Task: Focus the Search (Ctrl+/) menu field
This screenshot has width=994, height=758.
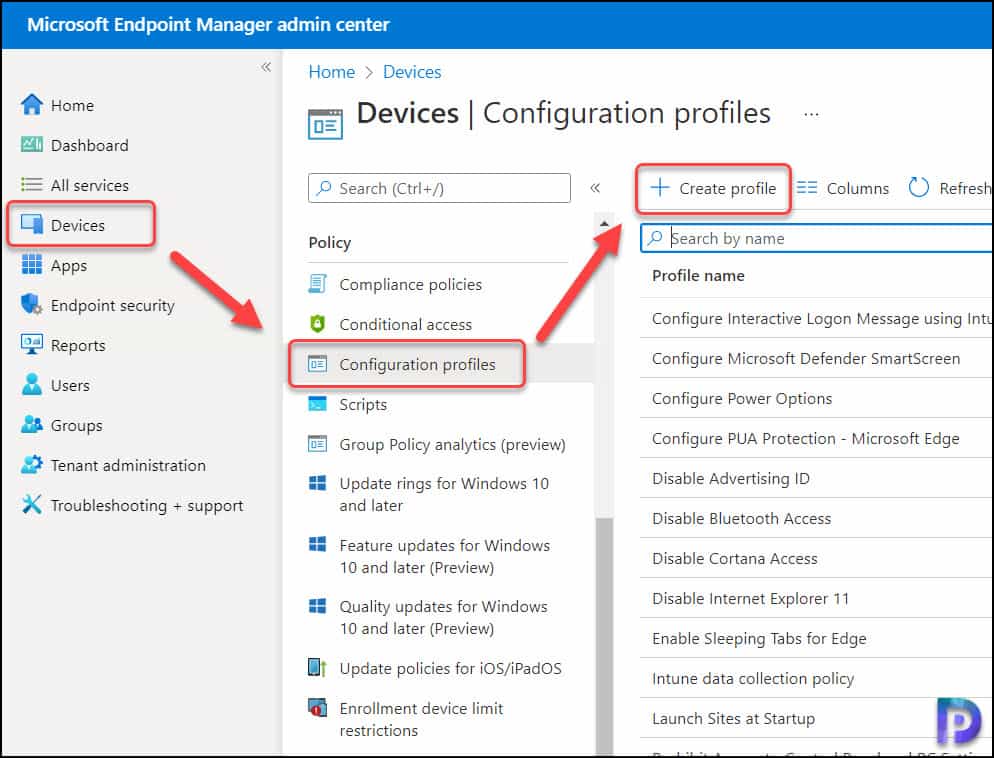Action: [x=439, y=188]
